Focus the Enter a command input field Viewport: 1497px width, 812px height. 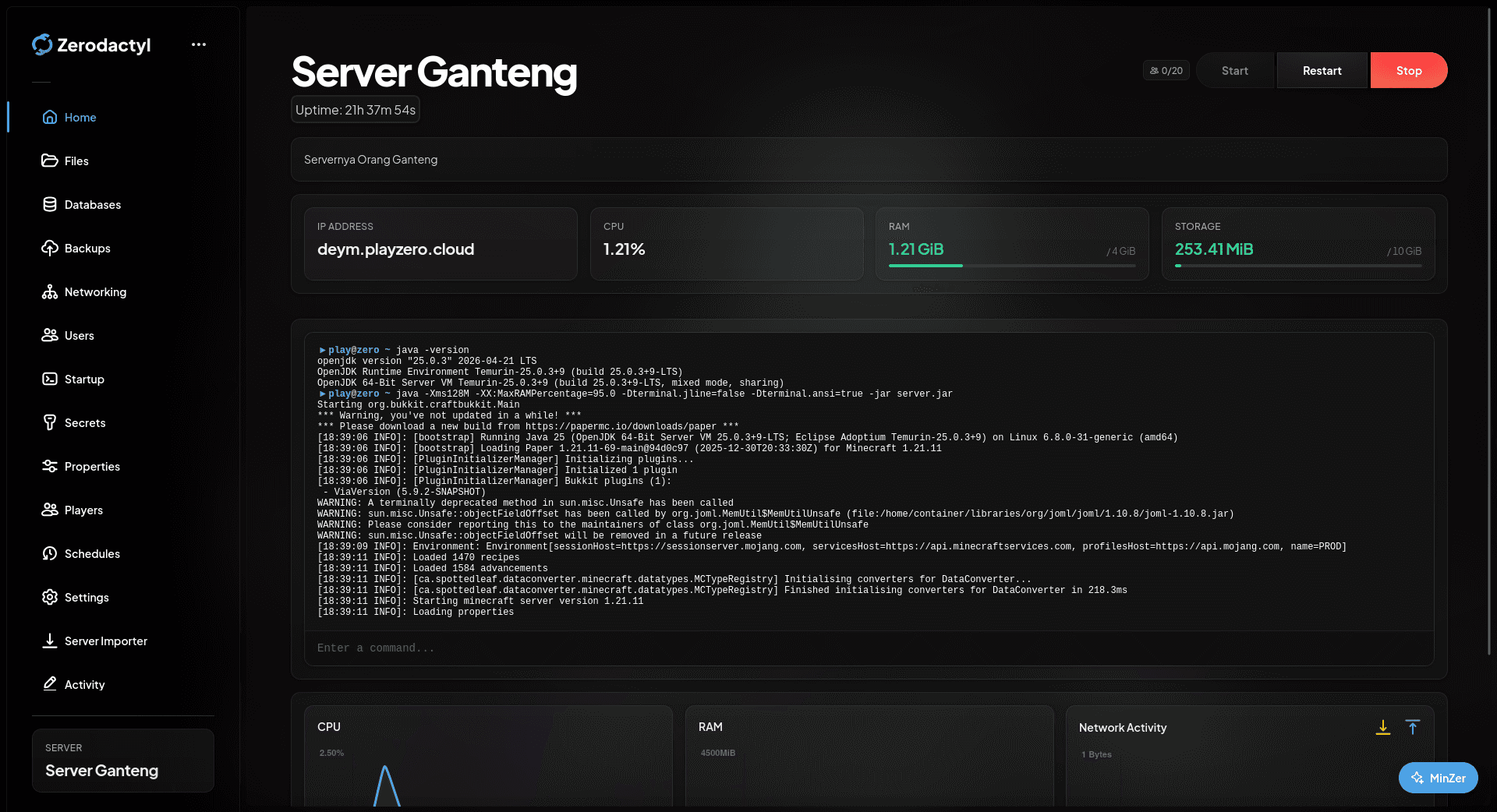point(869,648)
